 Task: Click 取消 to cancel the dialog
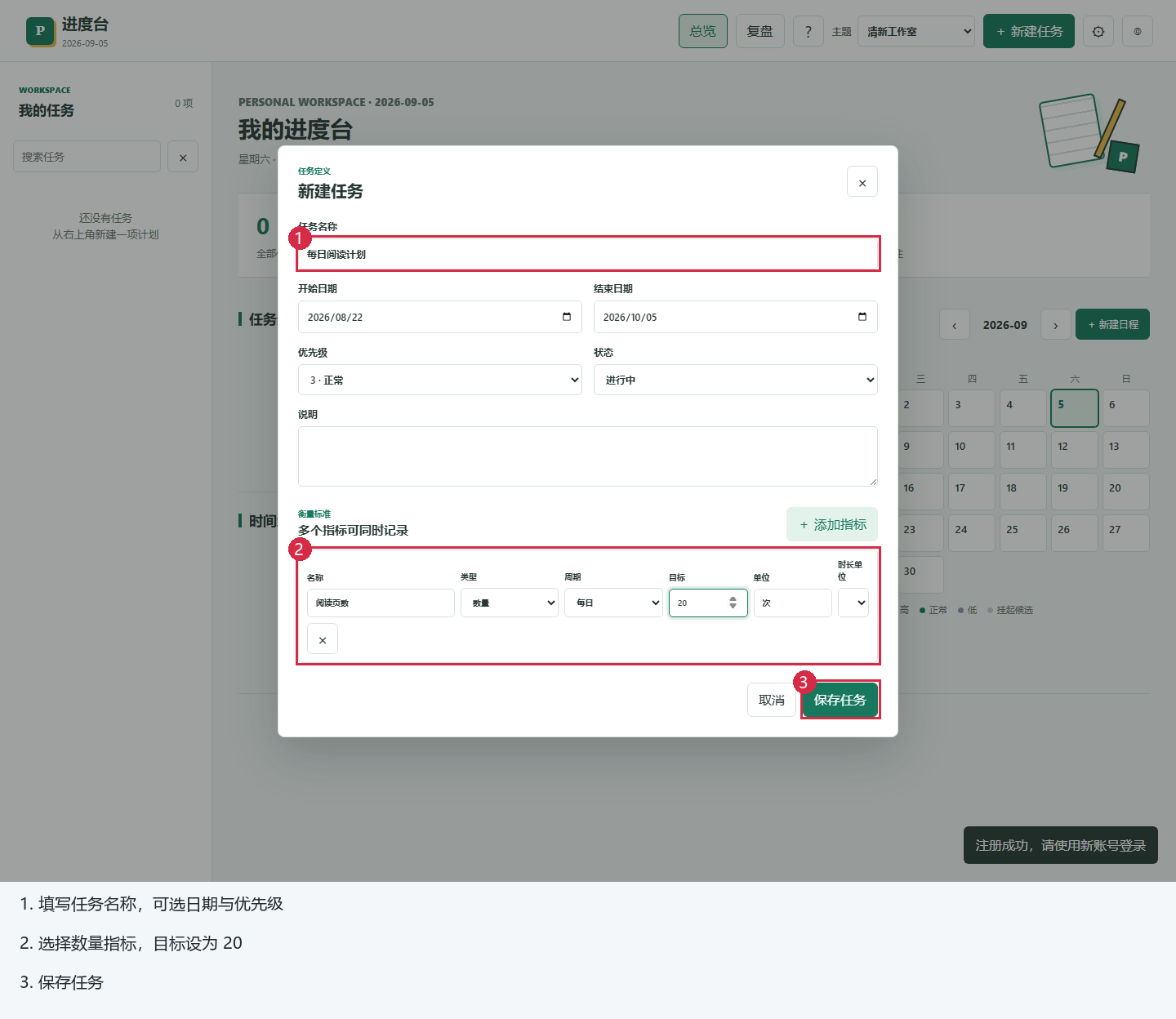[772, 700]
